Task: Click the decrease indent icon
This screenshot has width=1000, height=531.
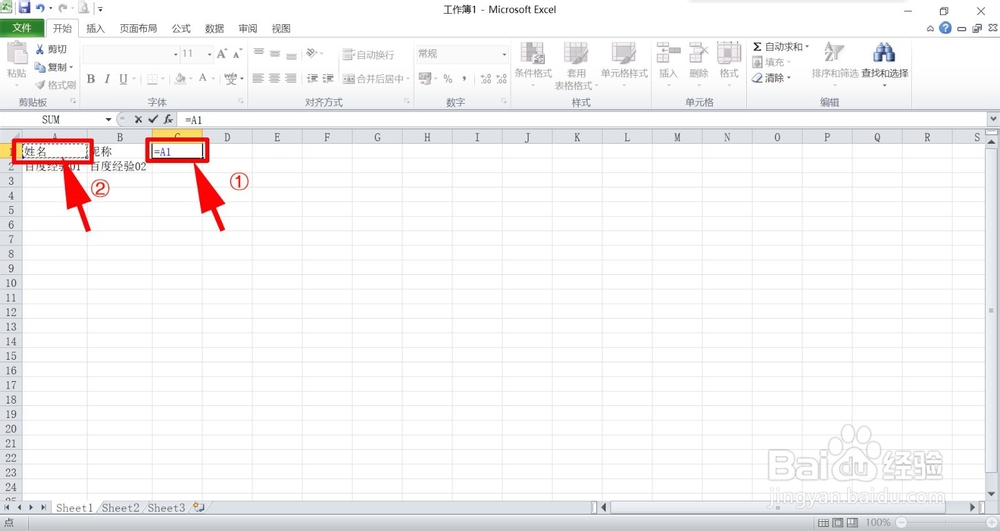Action: coord(312,78)
